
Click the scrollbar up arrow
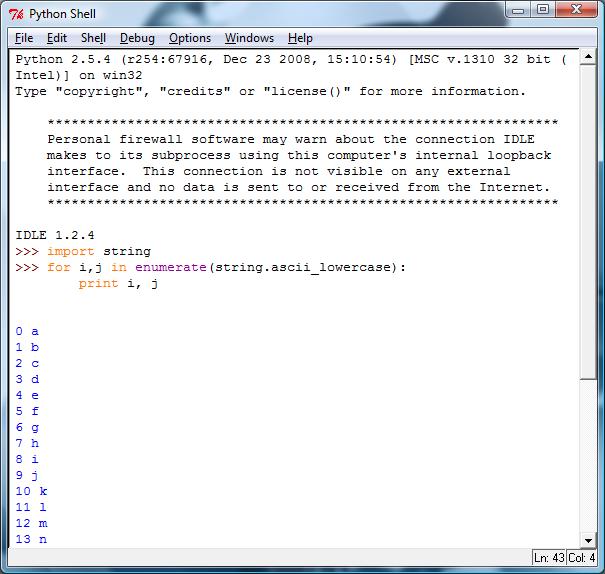[588, 57]
